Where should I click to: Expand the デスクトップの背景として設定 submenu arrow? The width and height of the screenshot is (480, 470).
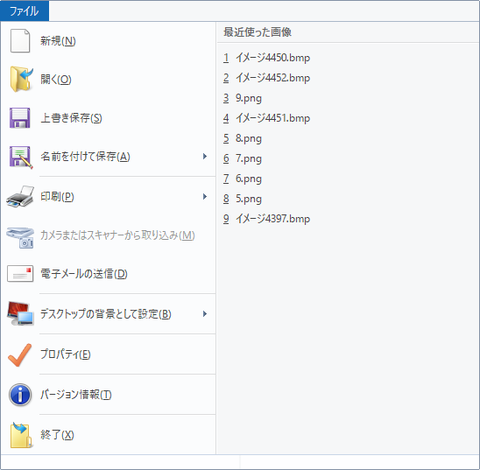point(205,314)
